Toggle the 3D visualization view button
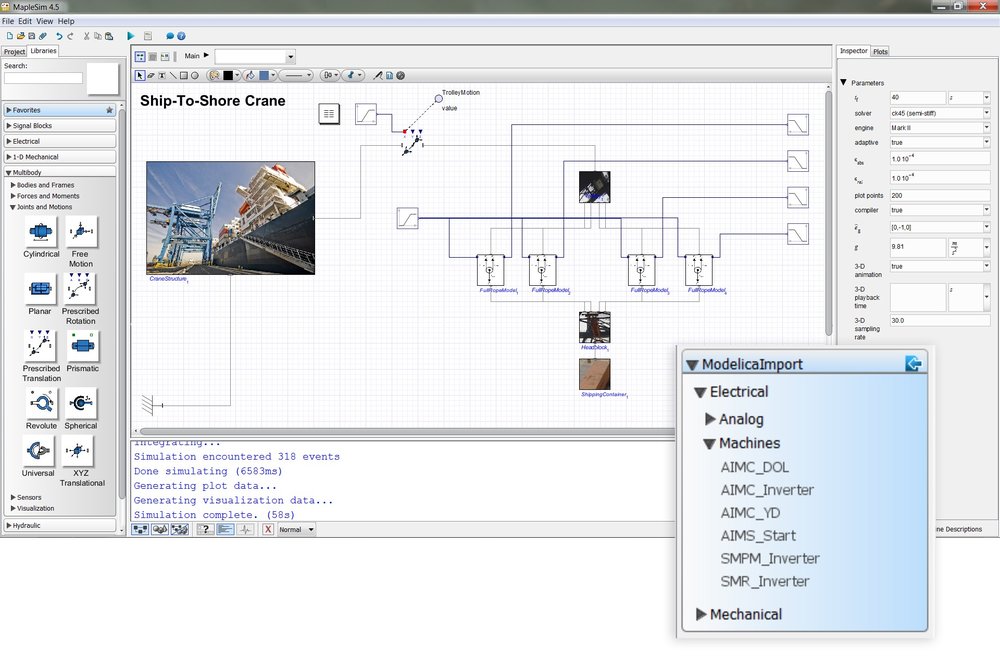This screenshot has width=1000, height=659. [x=160, y=530]
